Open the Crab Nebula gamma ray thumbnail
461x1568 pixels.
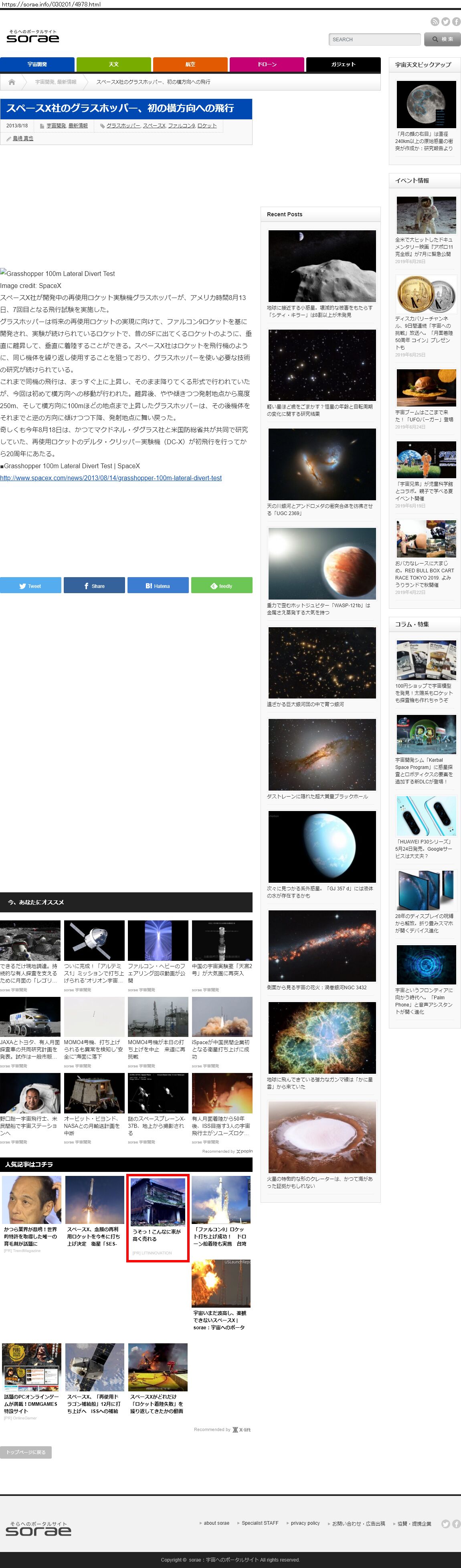(321, 1038)
